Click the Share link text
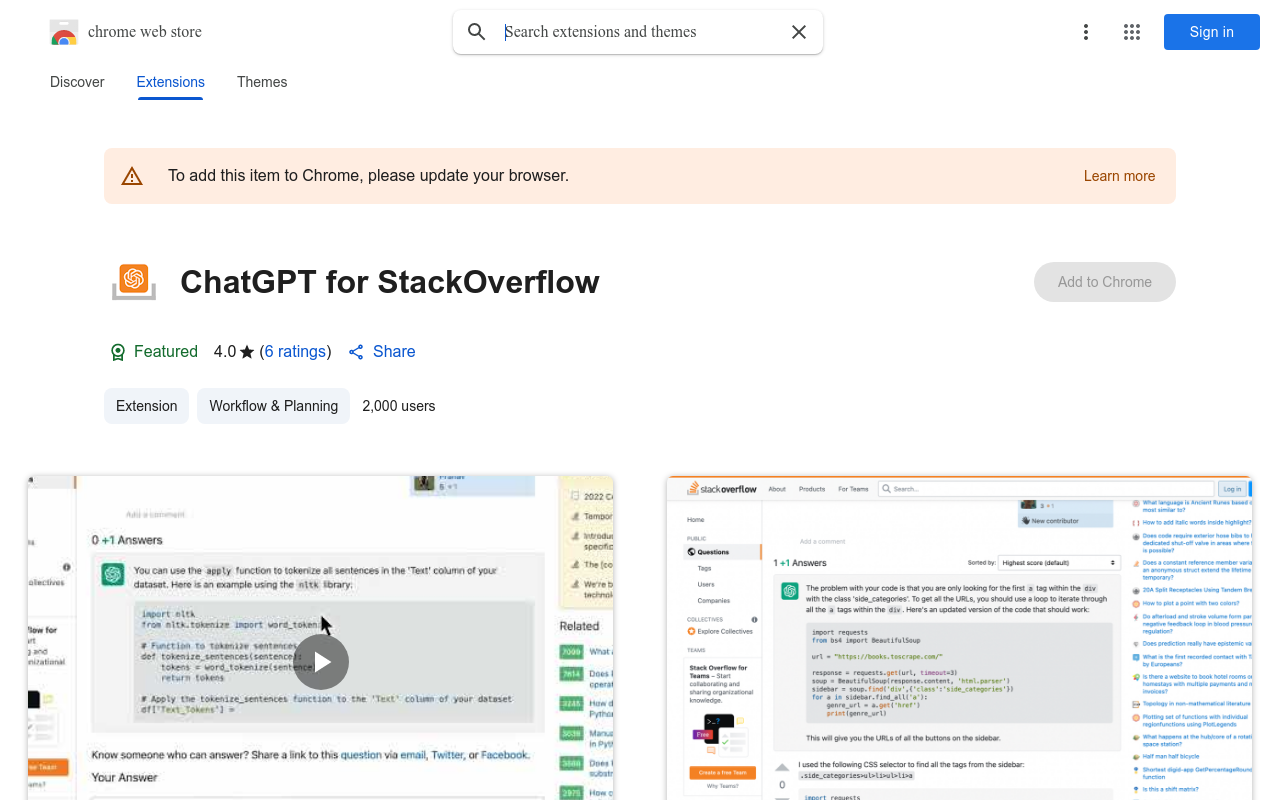 click(394, 352)
